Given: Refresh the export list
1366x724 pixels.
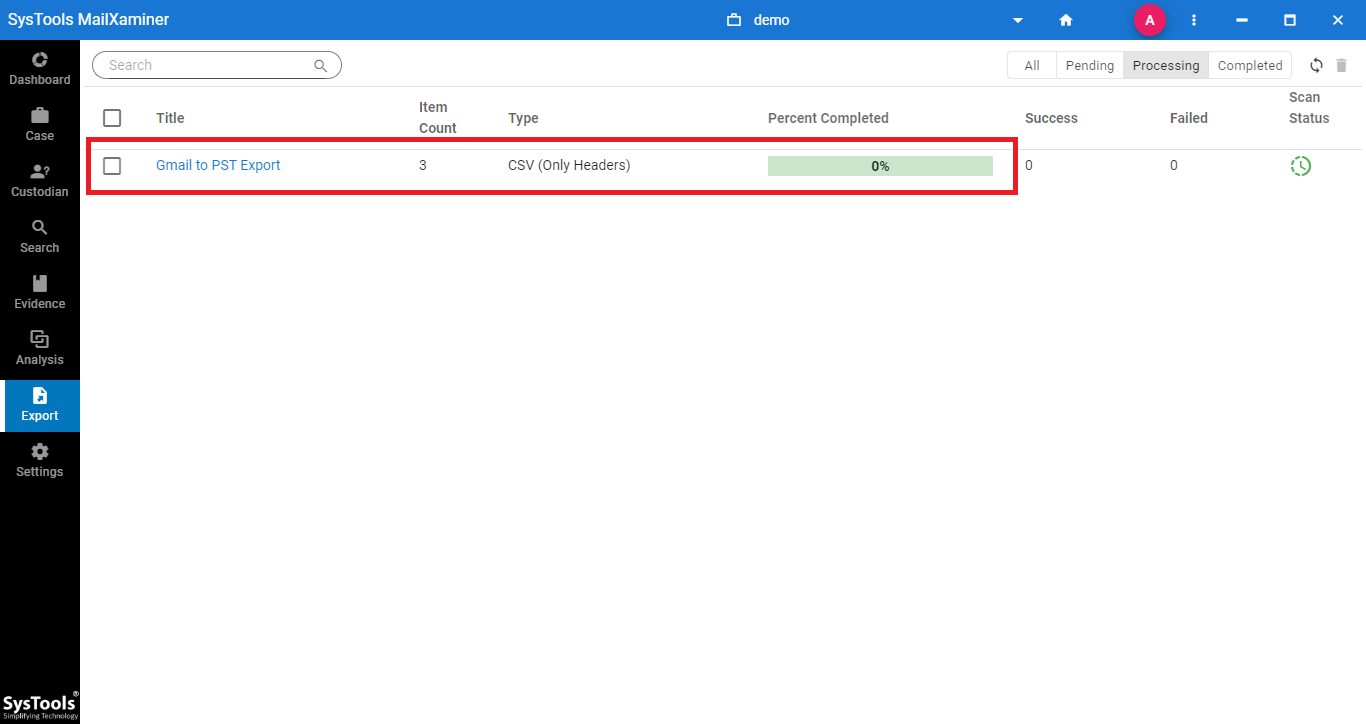Looking at the screenshot, I should [x=1317, y=65].
